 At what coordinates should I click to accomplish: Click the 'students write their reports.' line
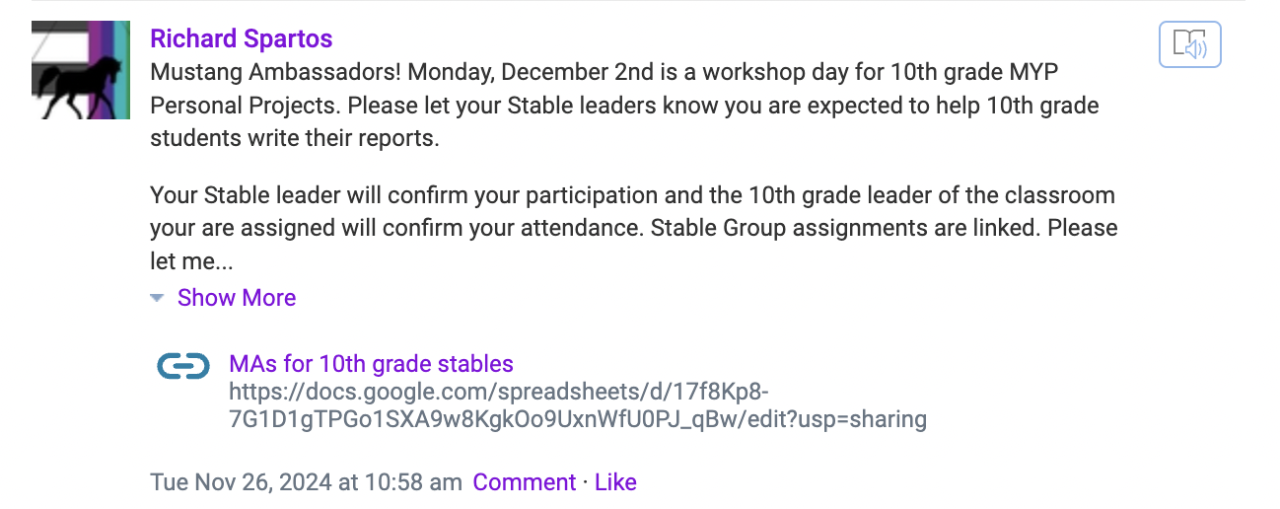(294, 138)
